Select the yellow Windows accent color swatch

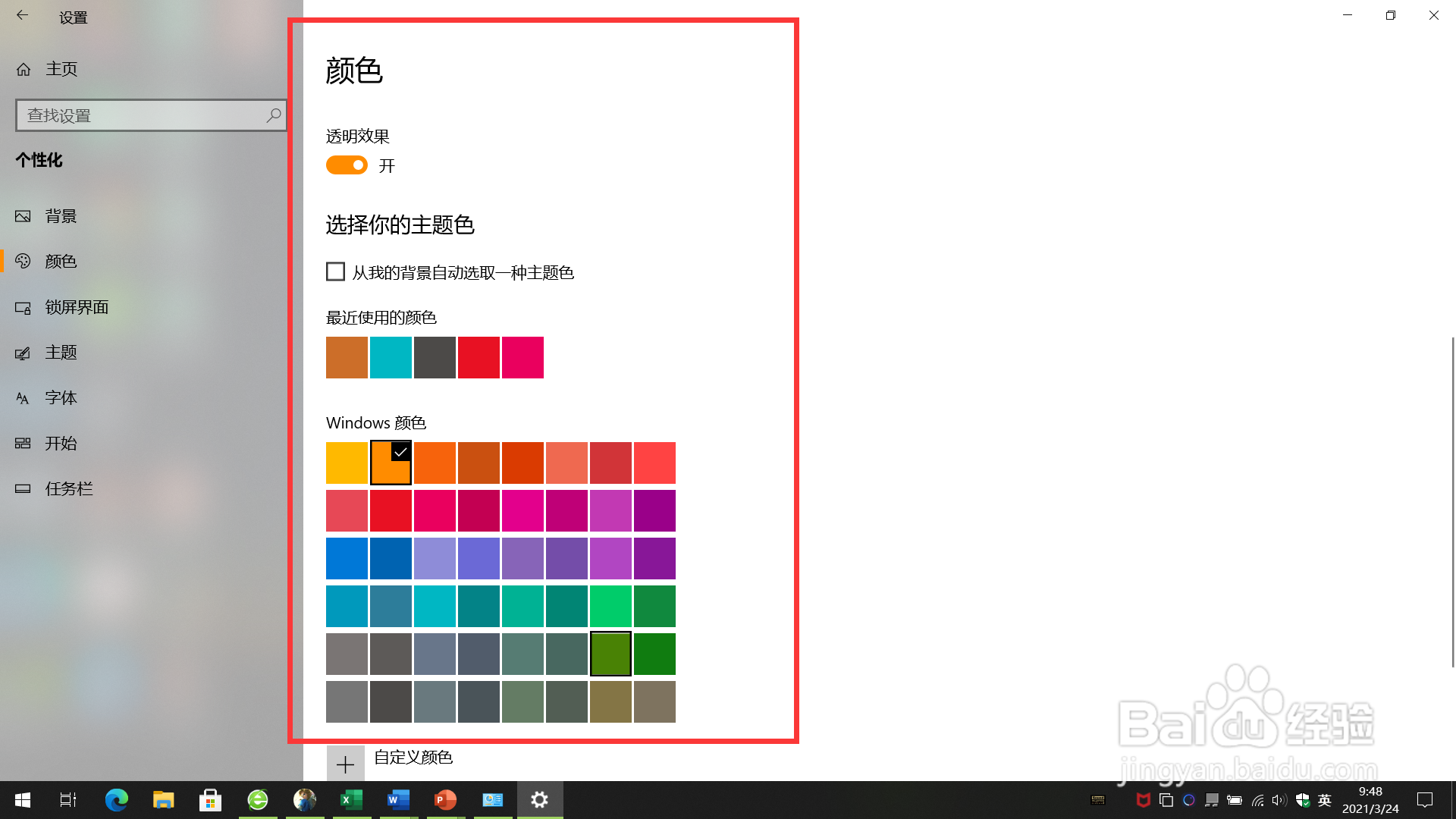point(347,463)
